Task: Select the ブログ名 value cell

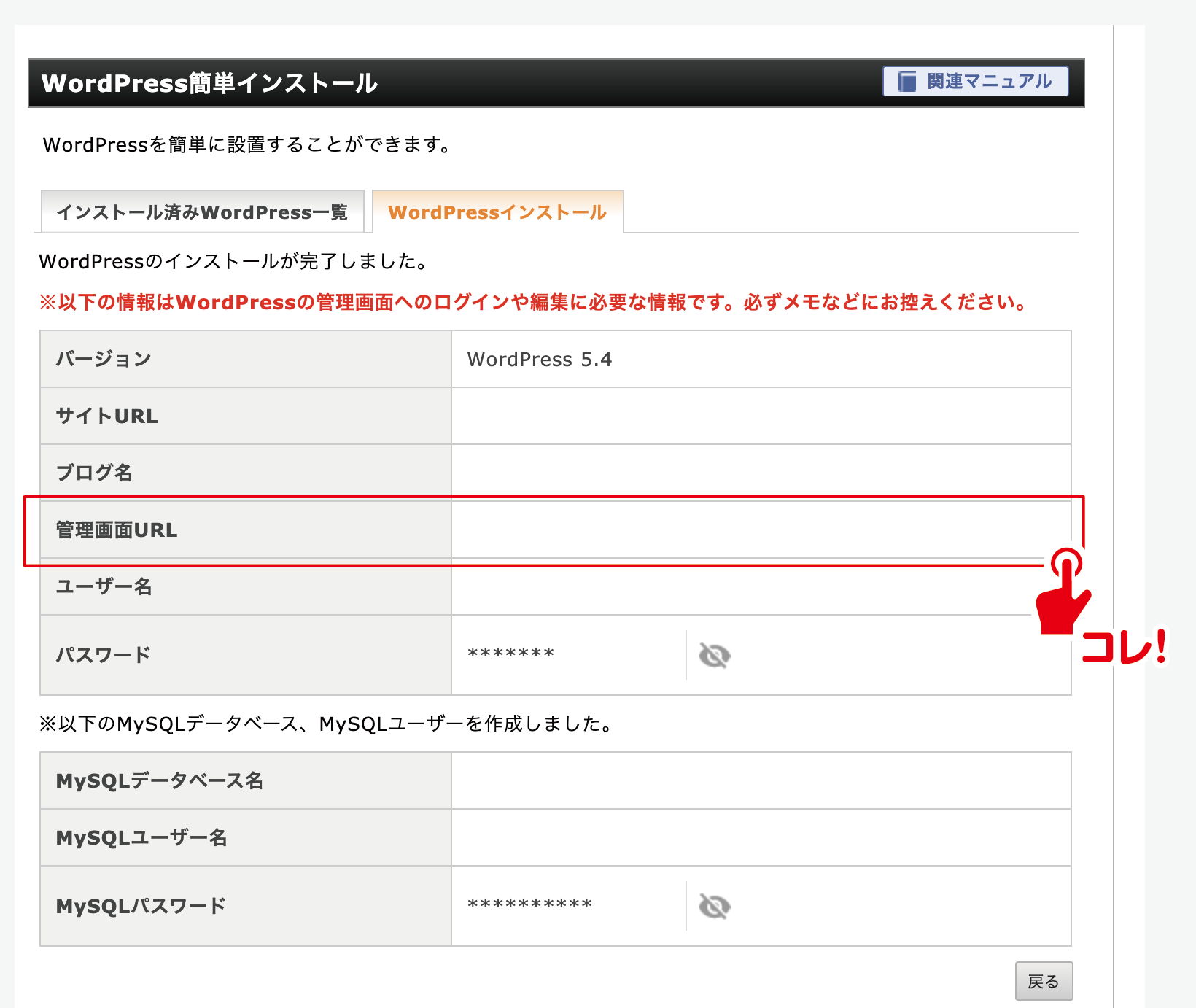Action: [761, 473]
